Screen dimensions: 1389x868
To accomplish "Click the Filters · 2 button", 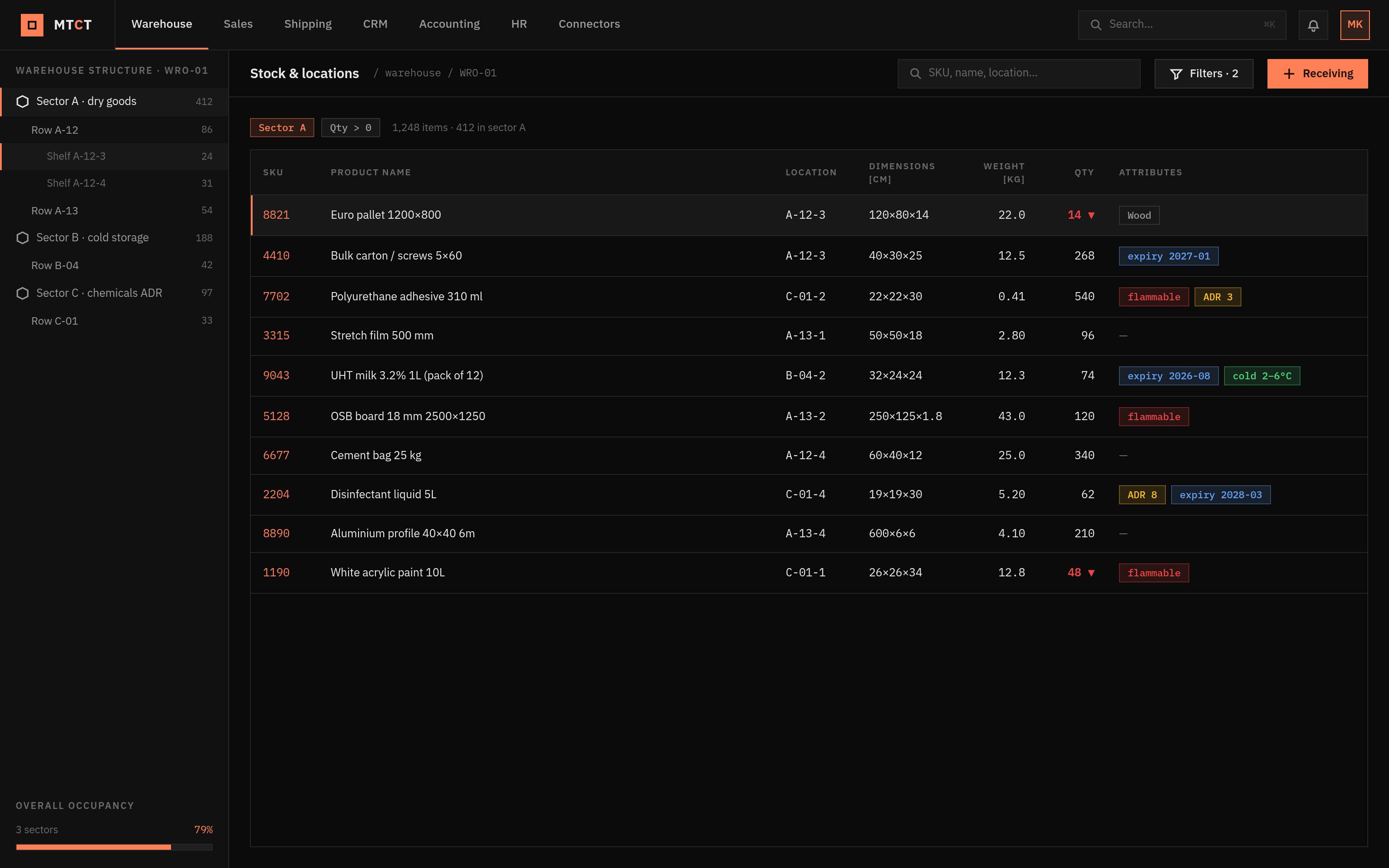I will coord(1204,73).
